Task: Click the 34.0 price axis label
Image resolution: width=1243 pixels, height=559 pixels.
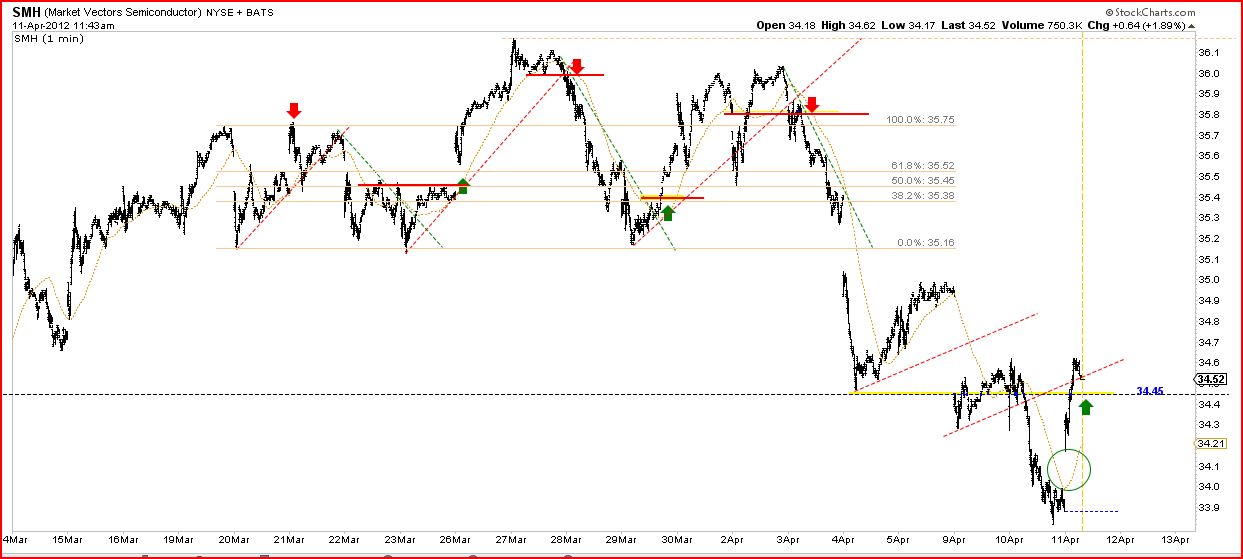Action: (x=1207, y=487)
